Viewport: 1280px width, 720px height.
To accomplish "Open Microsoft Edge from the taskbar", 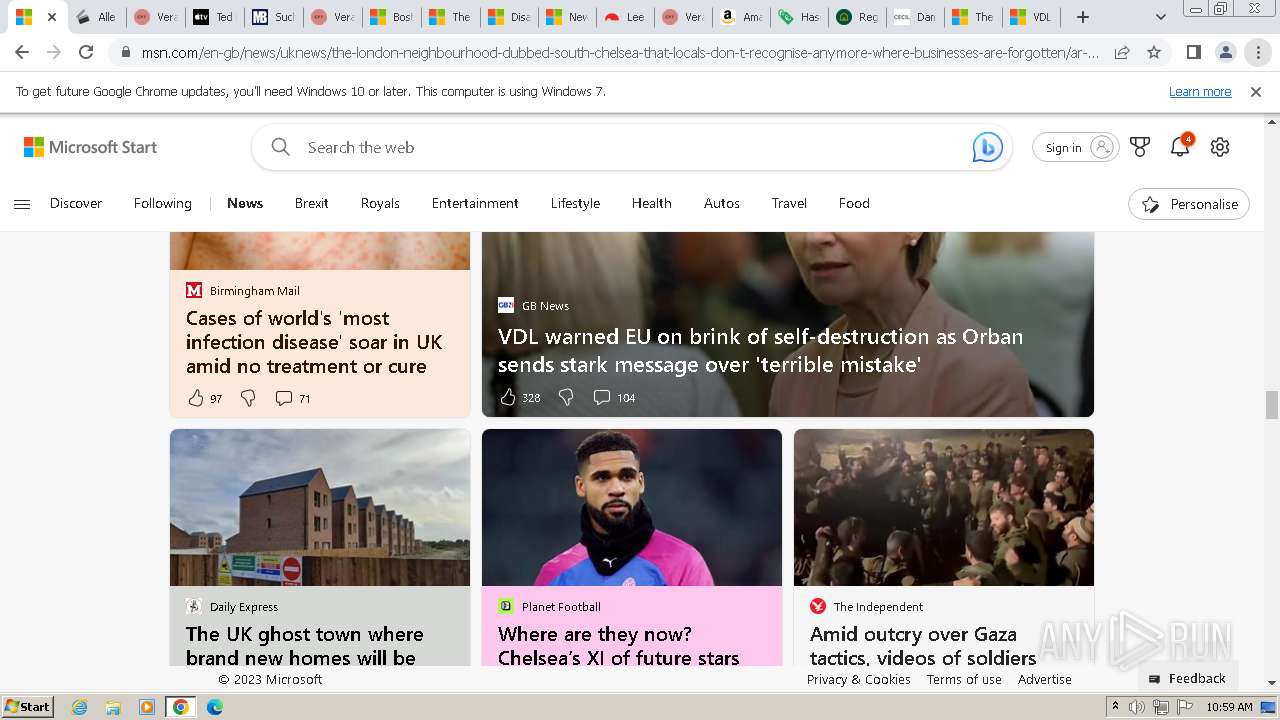I will click(x=214, y=707).
